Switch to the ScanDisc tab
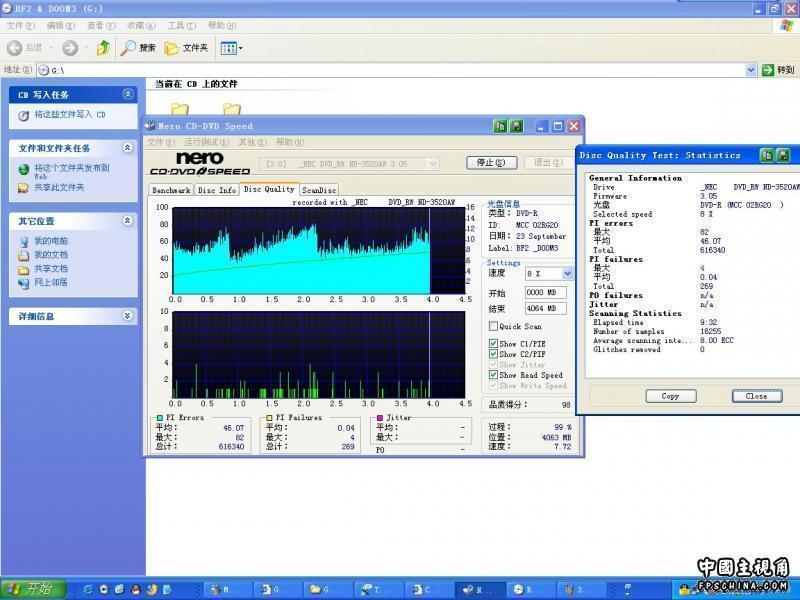Image resolution: width=800 pixels, height=600 pixels. point(319,190)
